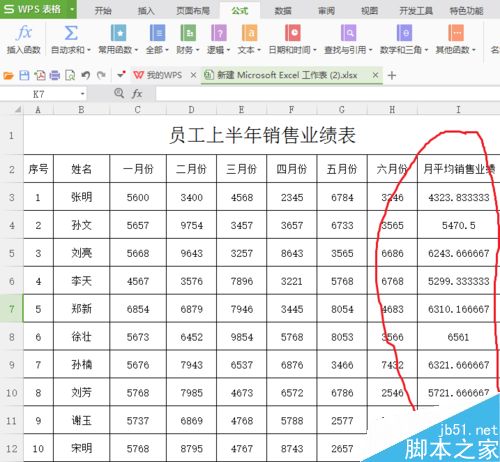Open the Financial (财务) functions icon

click(188, 33)
